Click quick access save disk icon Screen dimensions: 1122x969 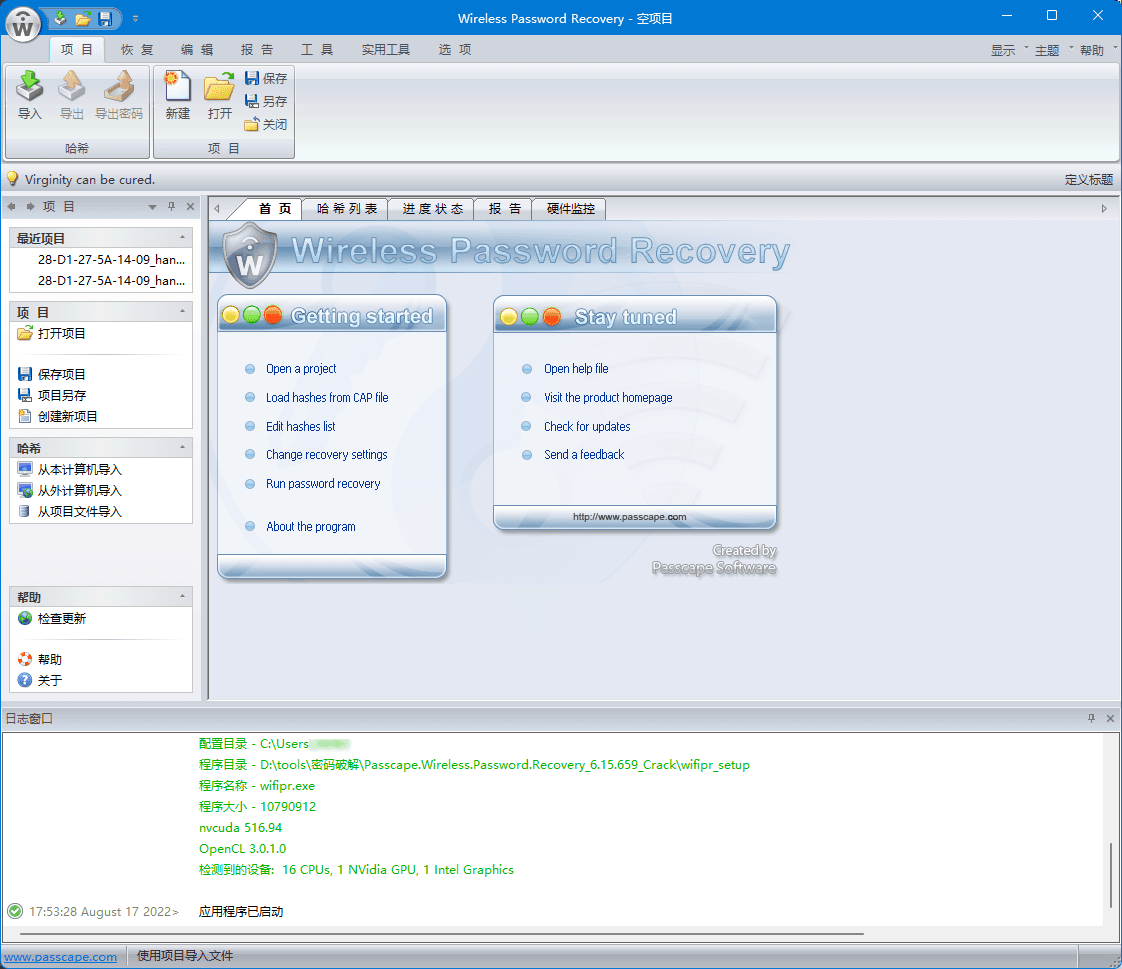pyautogui.click(x=105, y=18)
